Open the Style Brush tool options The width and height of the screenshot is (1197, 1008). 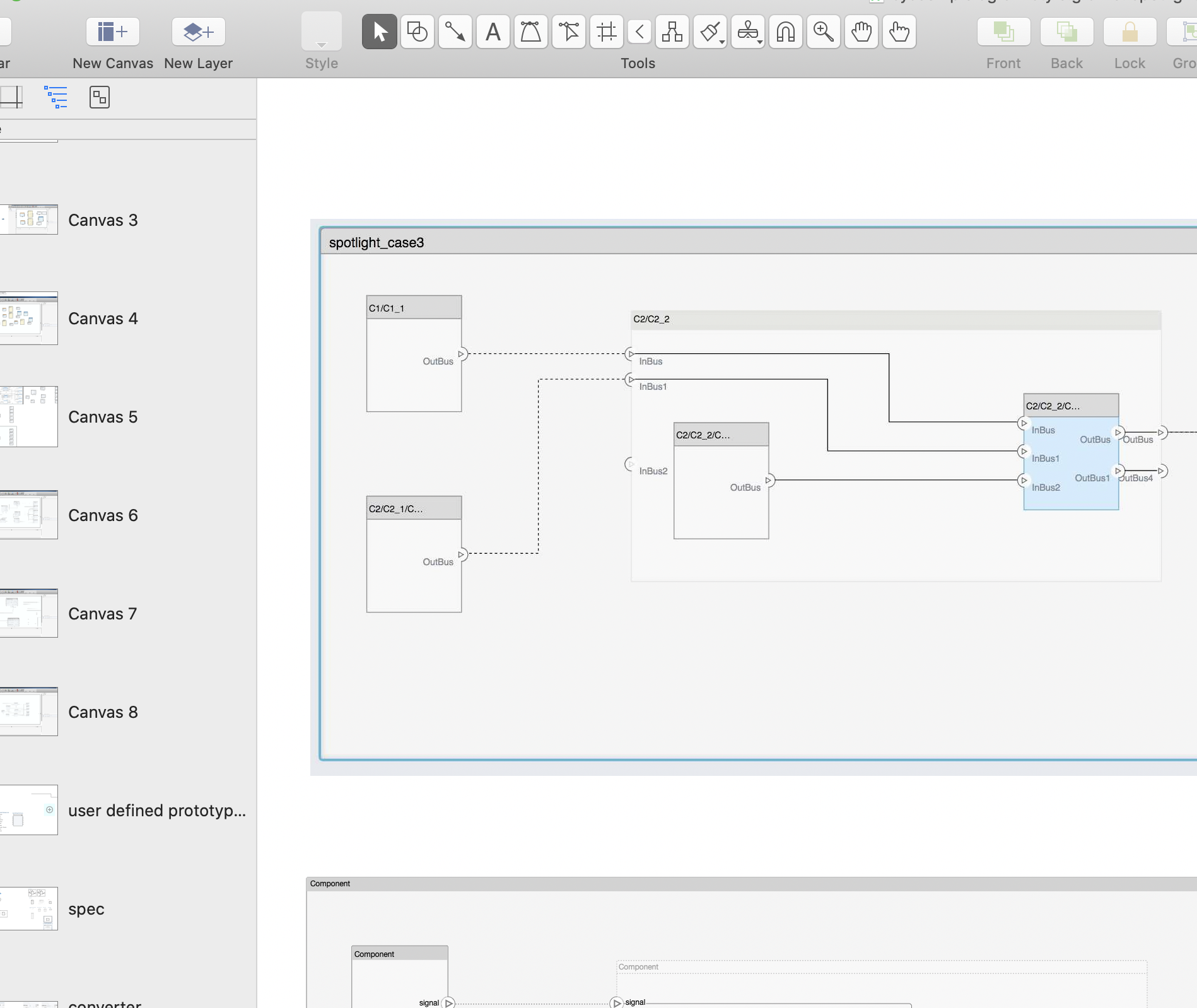pos(710,32)
